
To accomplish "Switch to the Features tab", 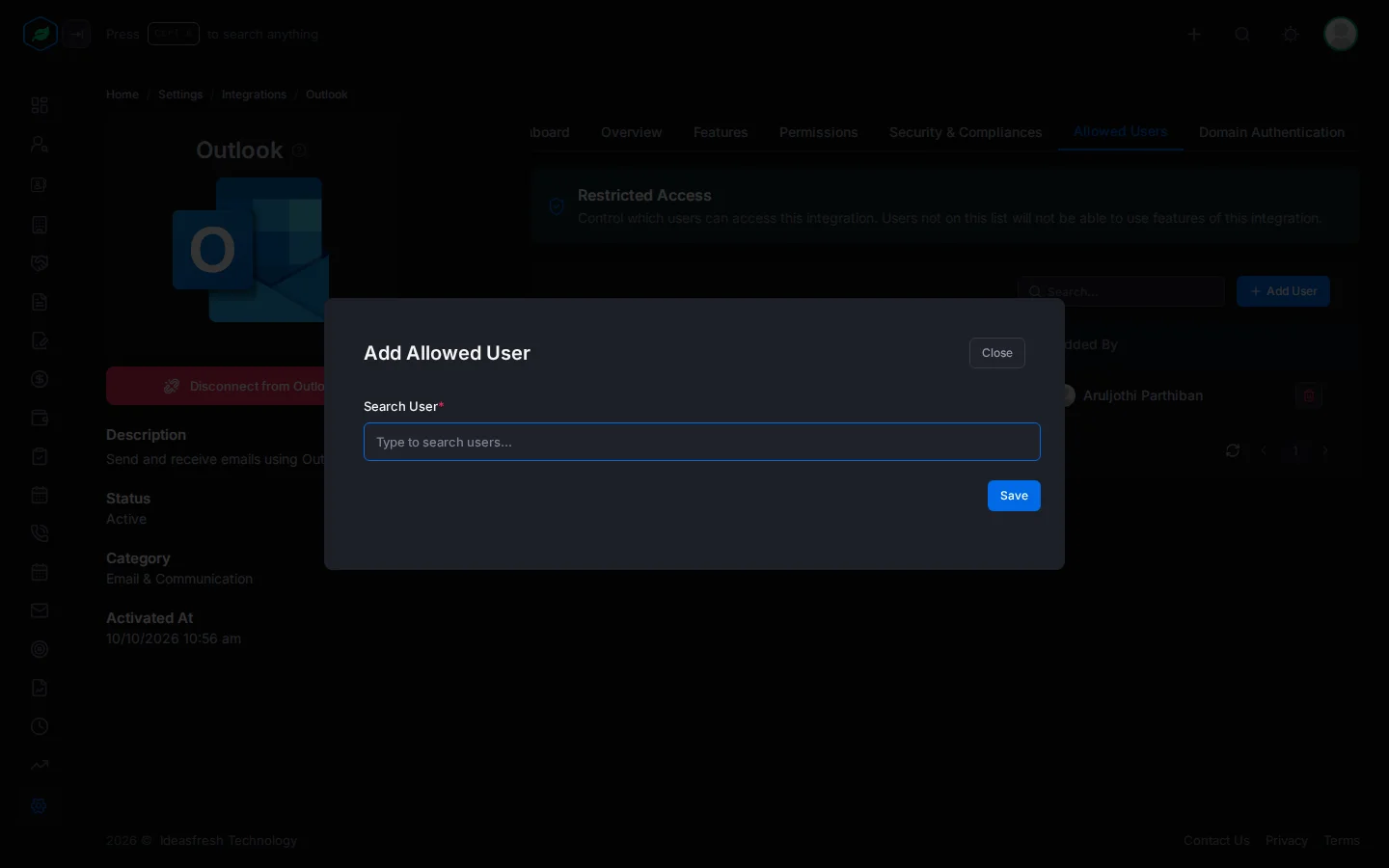I will coord(721,132).
